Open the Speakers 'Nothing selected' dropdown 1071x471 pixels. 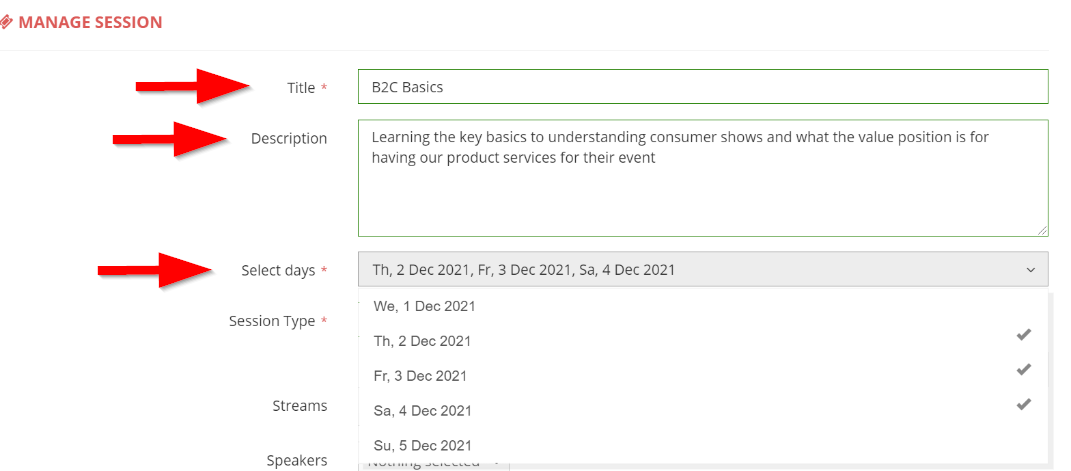point(434,464)
